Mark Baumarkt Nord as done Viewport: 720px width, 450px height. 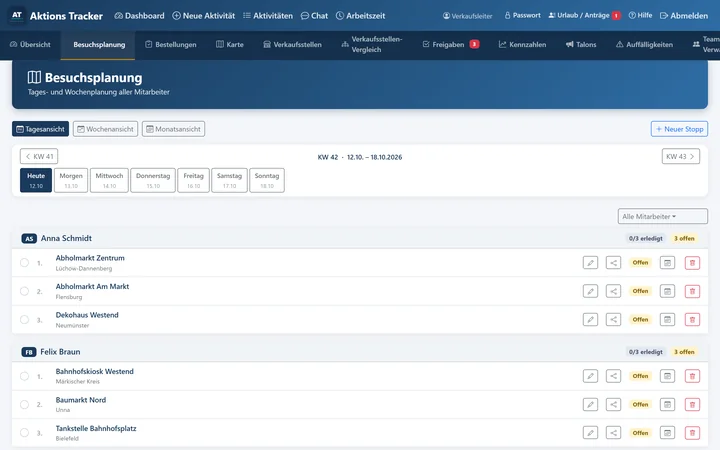[24, 405]
